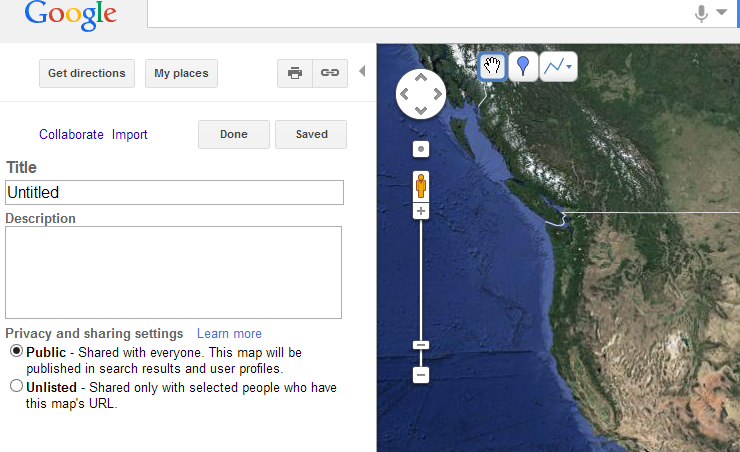This screenshot has height=452, width=740.
Task: Select the draw line tool
Action: (x=553, y=67)
